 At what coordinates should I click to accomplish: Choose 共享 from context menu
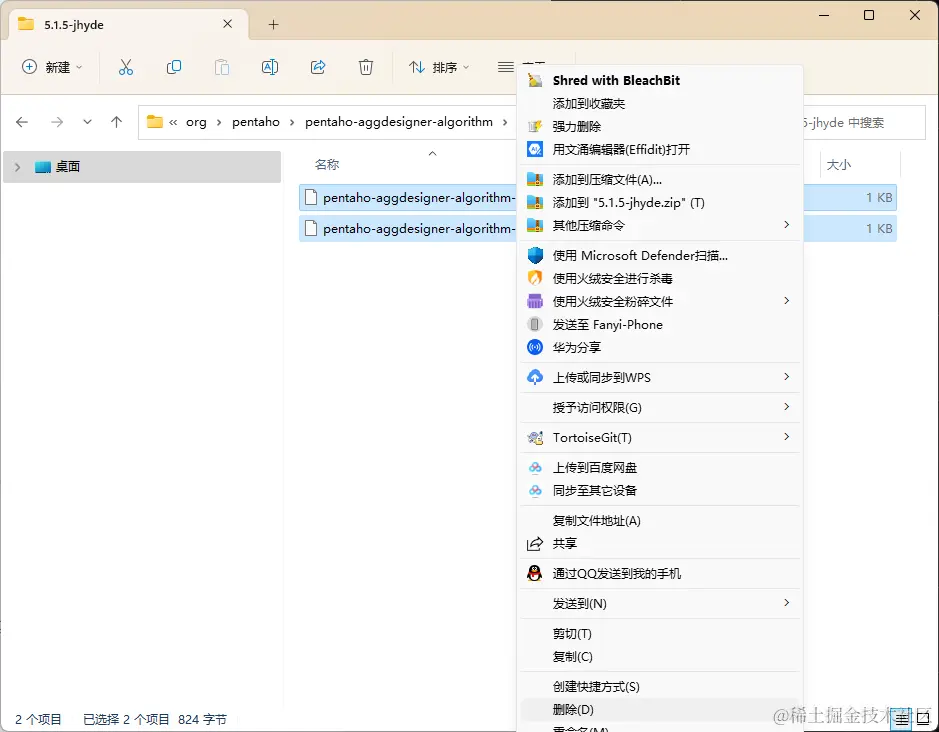pyautogui.click(x=660, y=544)
